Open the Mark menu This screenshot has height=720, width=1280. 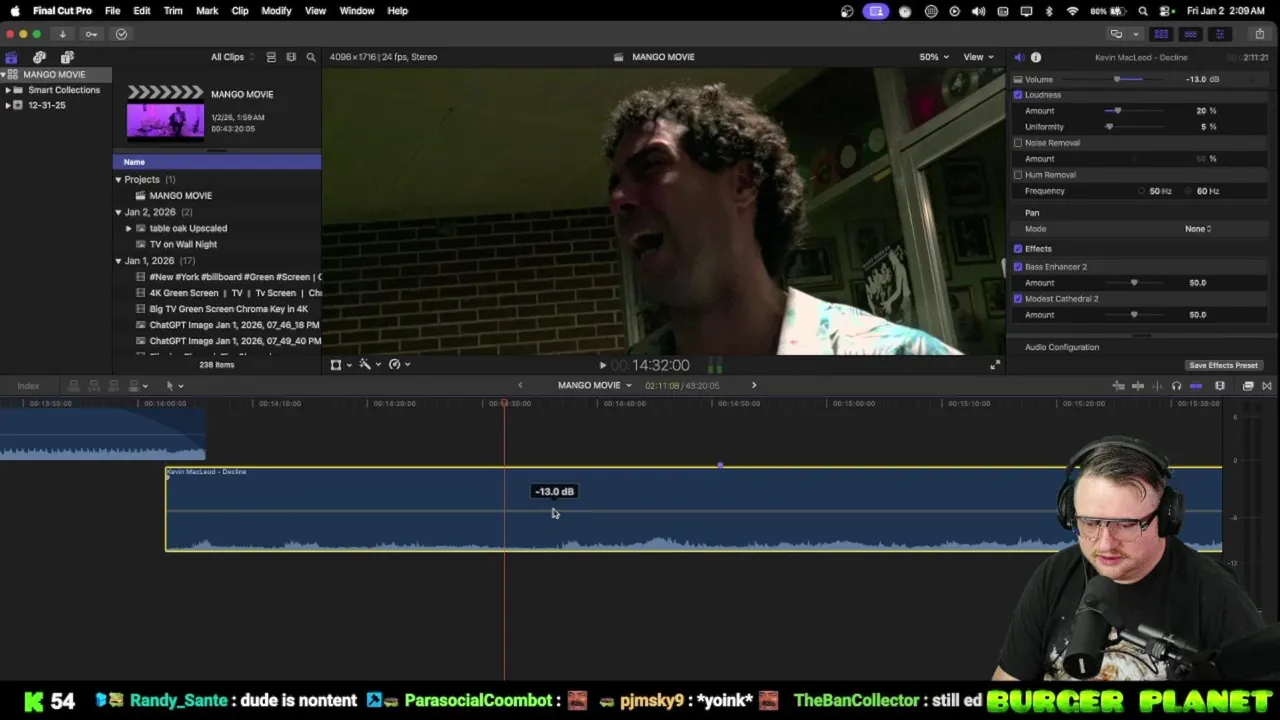207,11
